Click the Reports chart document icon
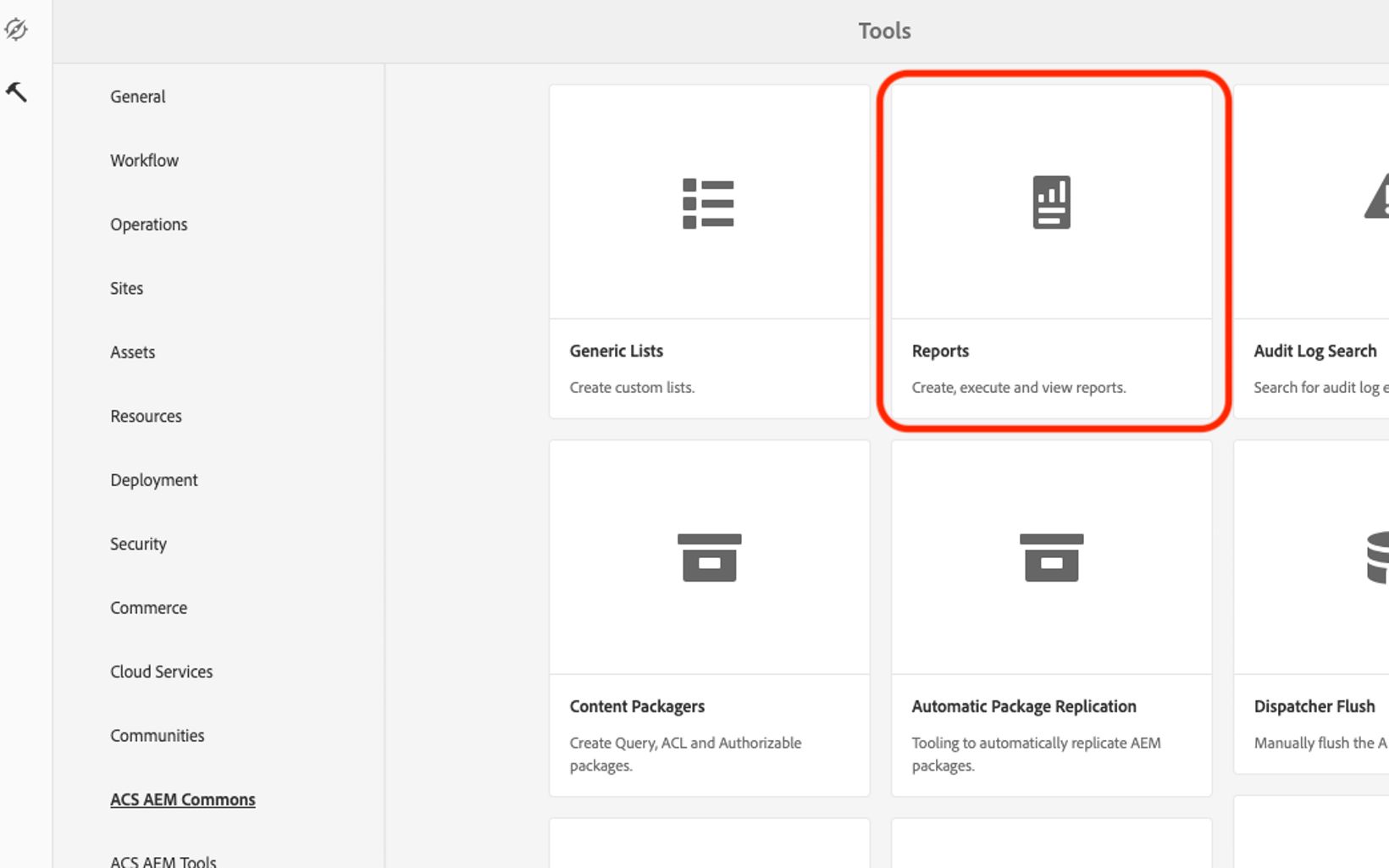This screenshot has width=1389, height=868. pyautogui.click(x=1051, y=202)
